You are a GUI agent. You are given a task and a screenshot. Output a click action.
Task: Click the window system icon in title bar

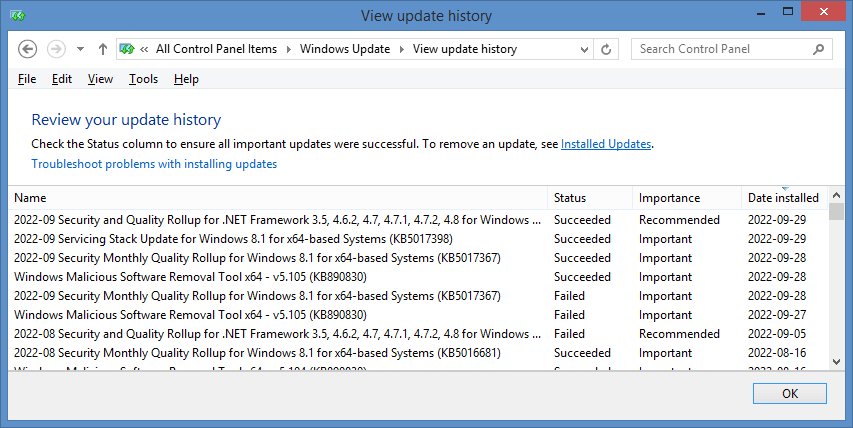pyautogui.click(x=17, y=16)
